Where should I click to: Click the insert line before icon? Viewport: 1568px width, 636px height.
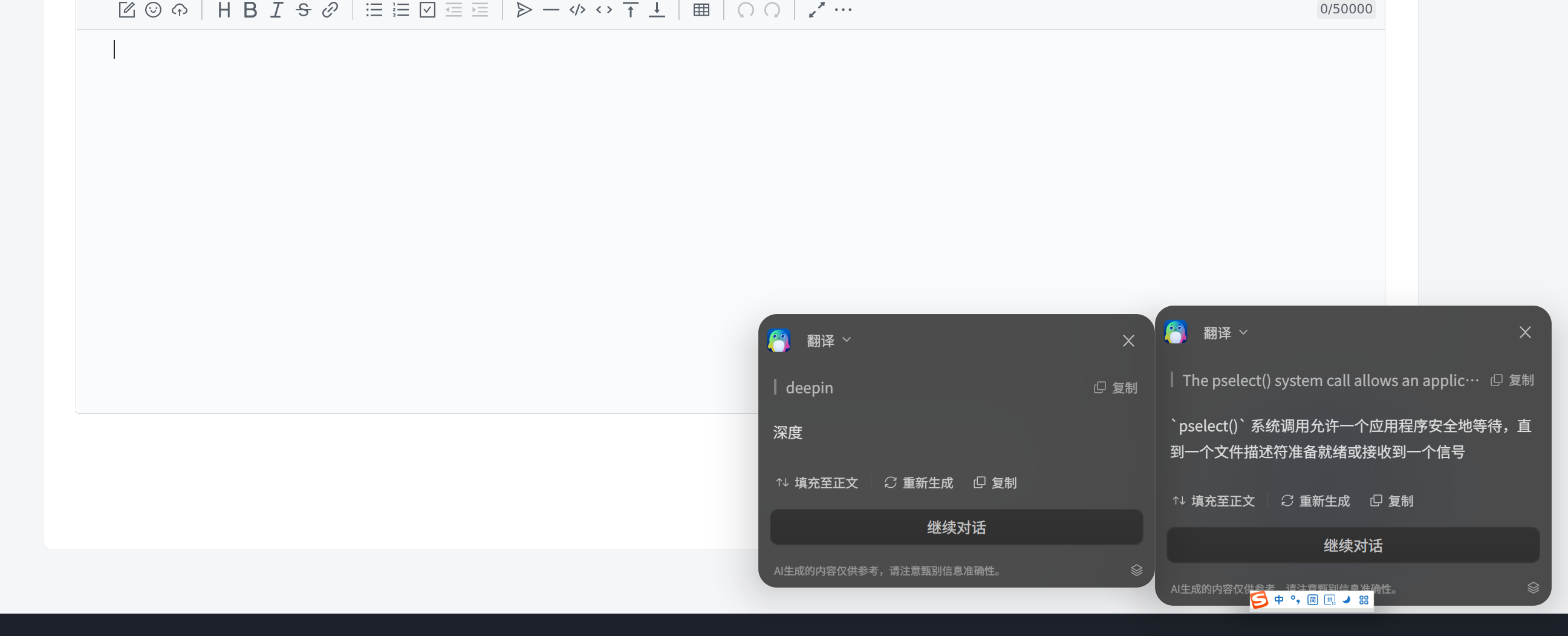coord(631,9)
